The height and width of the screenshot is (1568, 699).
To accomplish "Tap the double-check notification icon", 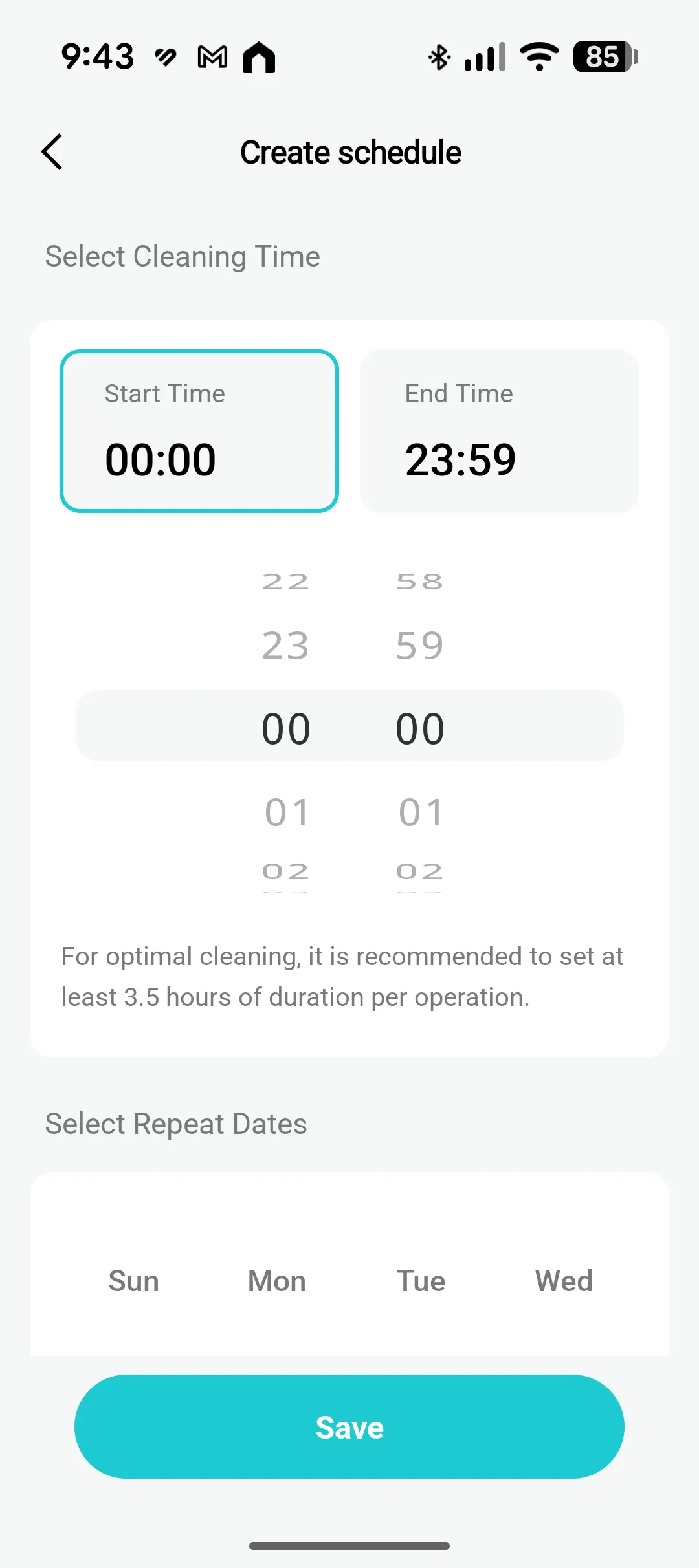I will pos(166,57).
